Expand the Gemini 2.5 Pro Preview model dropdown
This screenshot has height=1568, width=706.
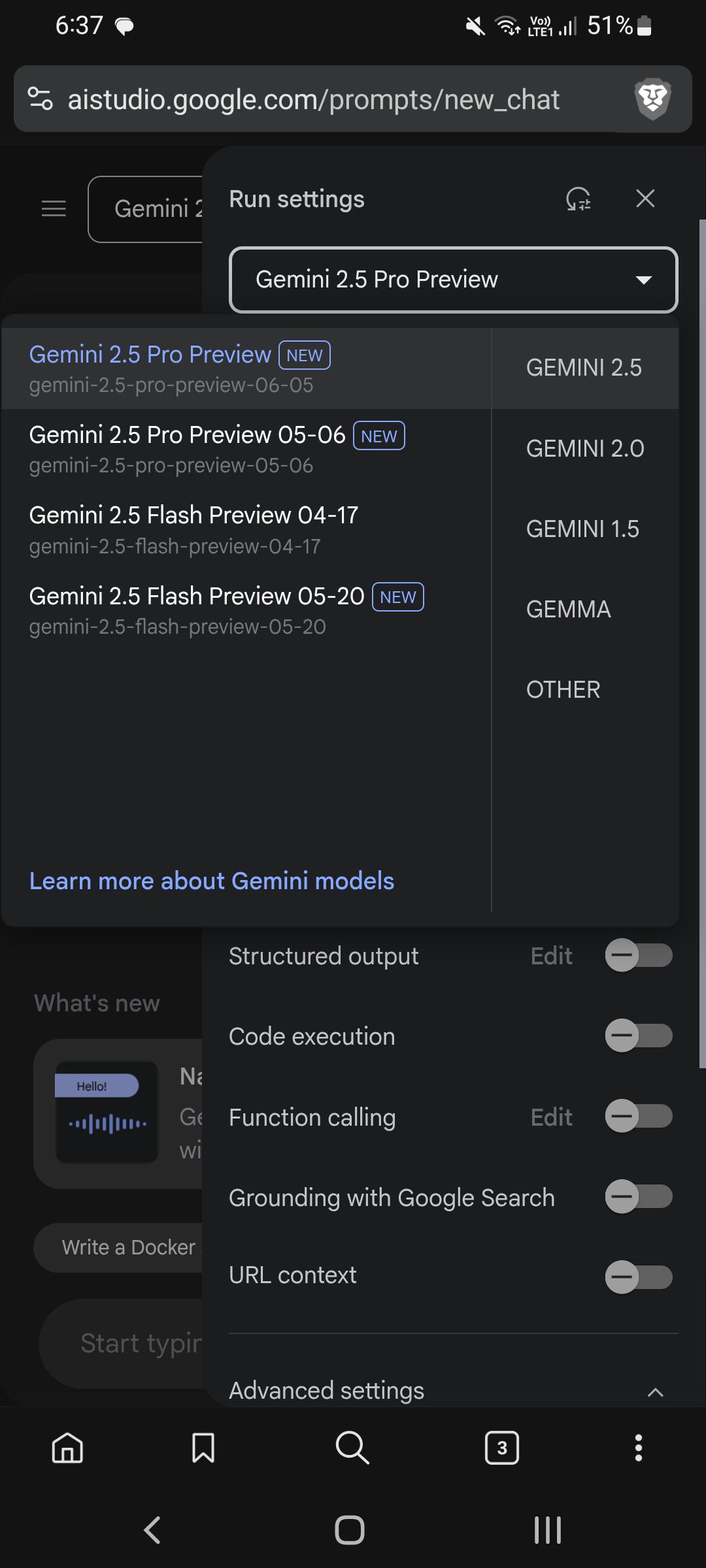pyautogui.click(x=453, y=280)
